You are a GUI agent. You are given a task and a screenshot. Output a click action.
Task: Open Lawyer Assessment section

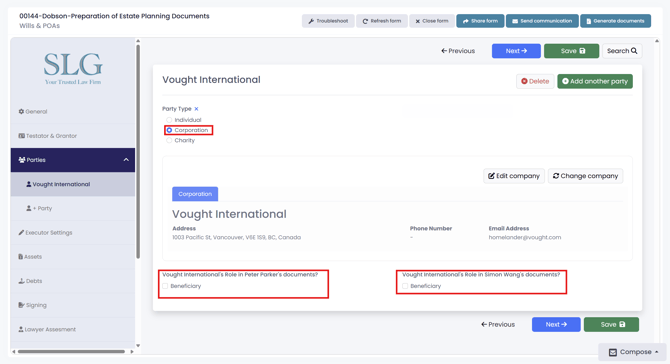[x=73, y=329]
